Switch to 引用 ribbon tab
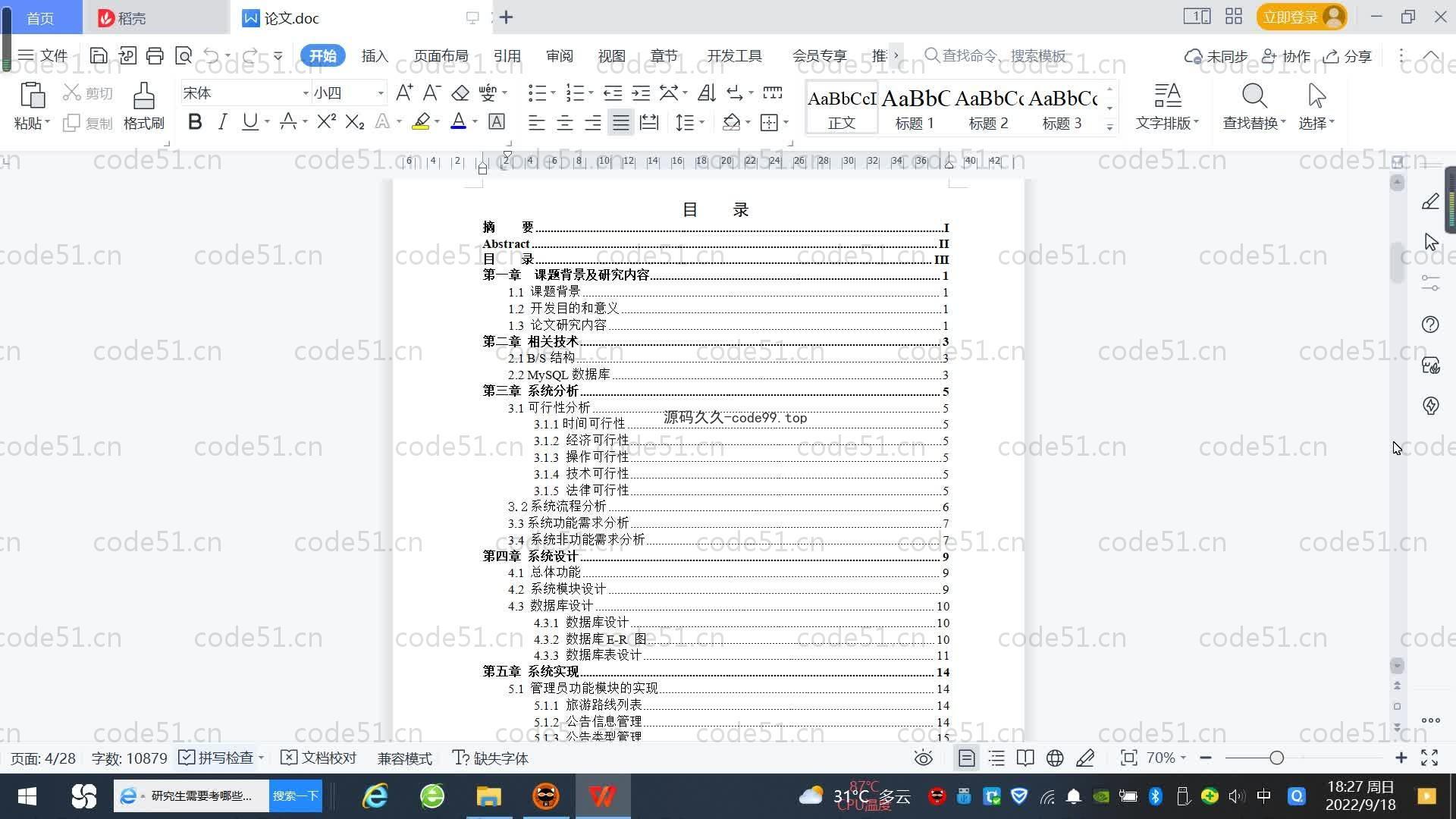Screen dimensions: 1456x819 [x=507, y=55]
